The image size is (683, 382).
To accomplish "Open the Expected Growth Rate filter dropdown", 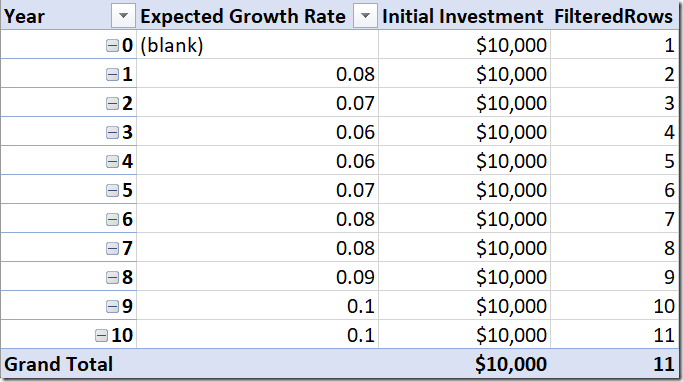I will (x=365, y=16).
